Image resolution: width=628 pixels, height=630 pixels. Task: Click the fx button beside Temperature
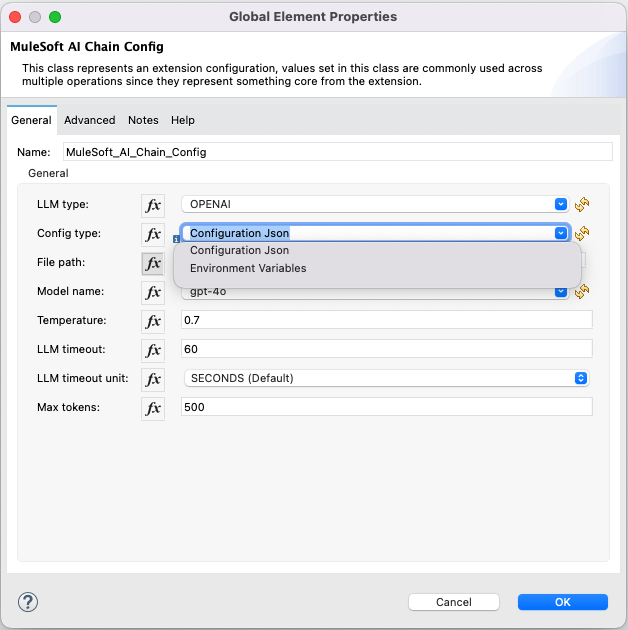coord(153,321)
